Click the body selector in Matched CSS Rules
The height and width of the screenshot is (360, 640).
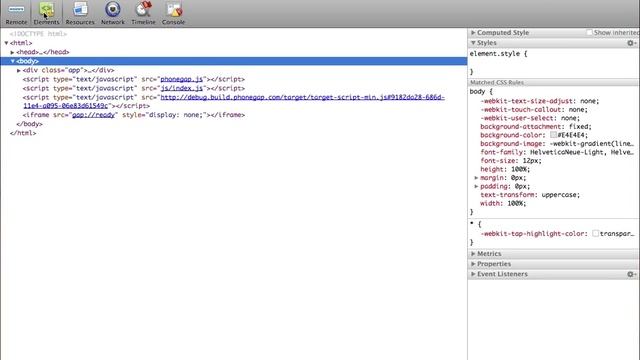(477, 92)
